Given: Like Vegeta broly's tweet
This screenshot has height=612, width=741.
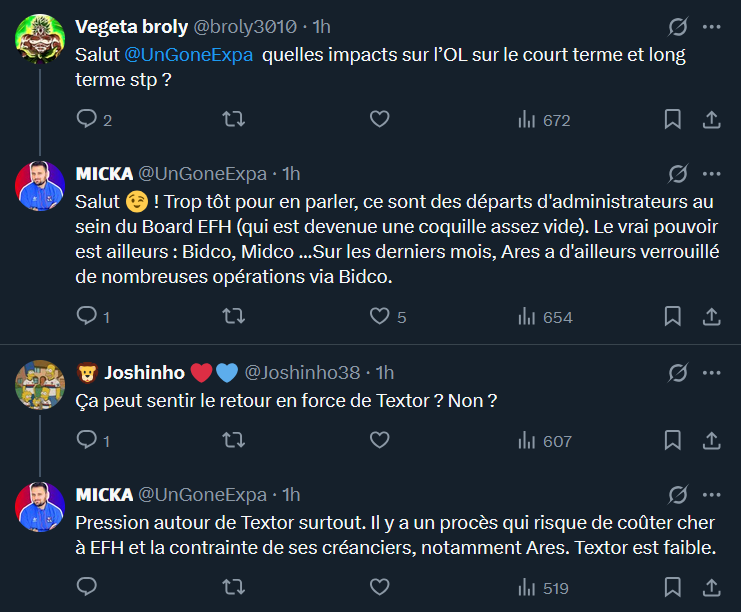Looking at the screenshot, I should pyautogui.click(x=379, y=120).
